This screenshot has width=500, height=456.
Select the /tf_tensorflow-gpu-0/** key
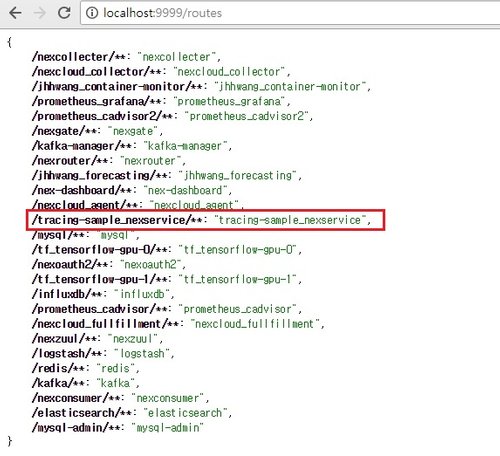pyautogui.click(x=99, y=250)
